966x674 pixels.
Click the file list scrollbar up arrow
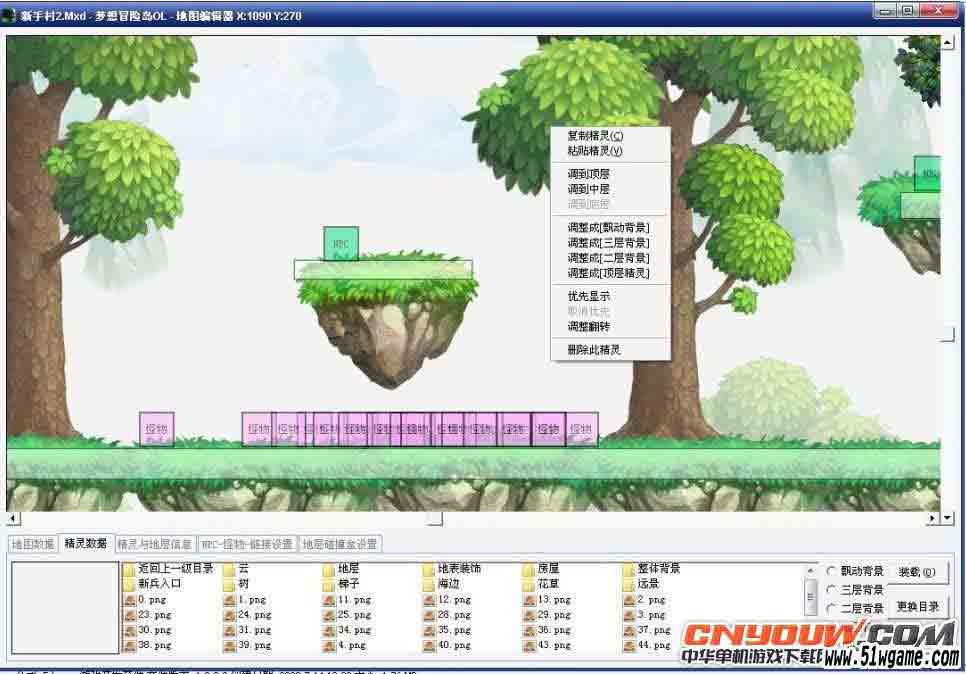[810, 570]
